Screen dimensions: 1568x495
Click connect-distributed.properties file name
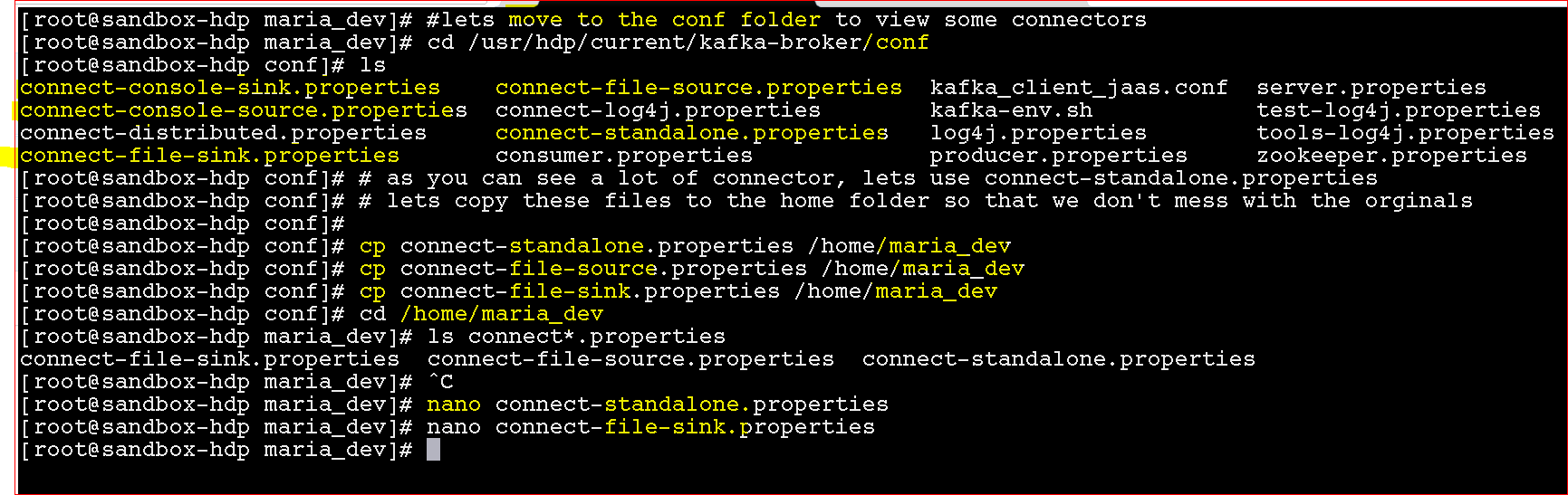tap(223, 133)
